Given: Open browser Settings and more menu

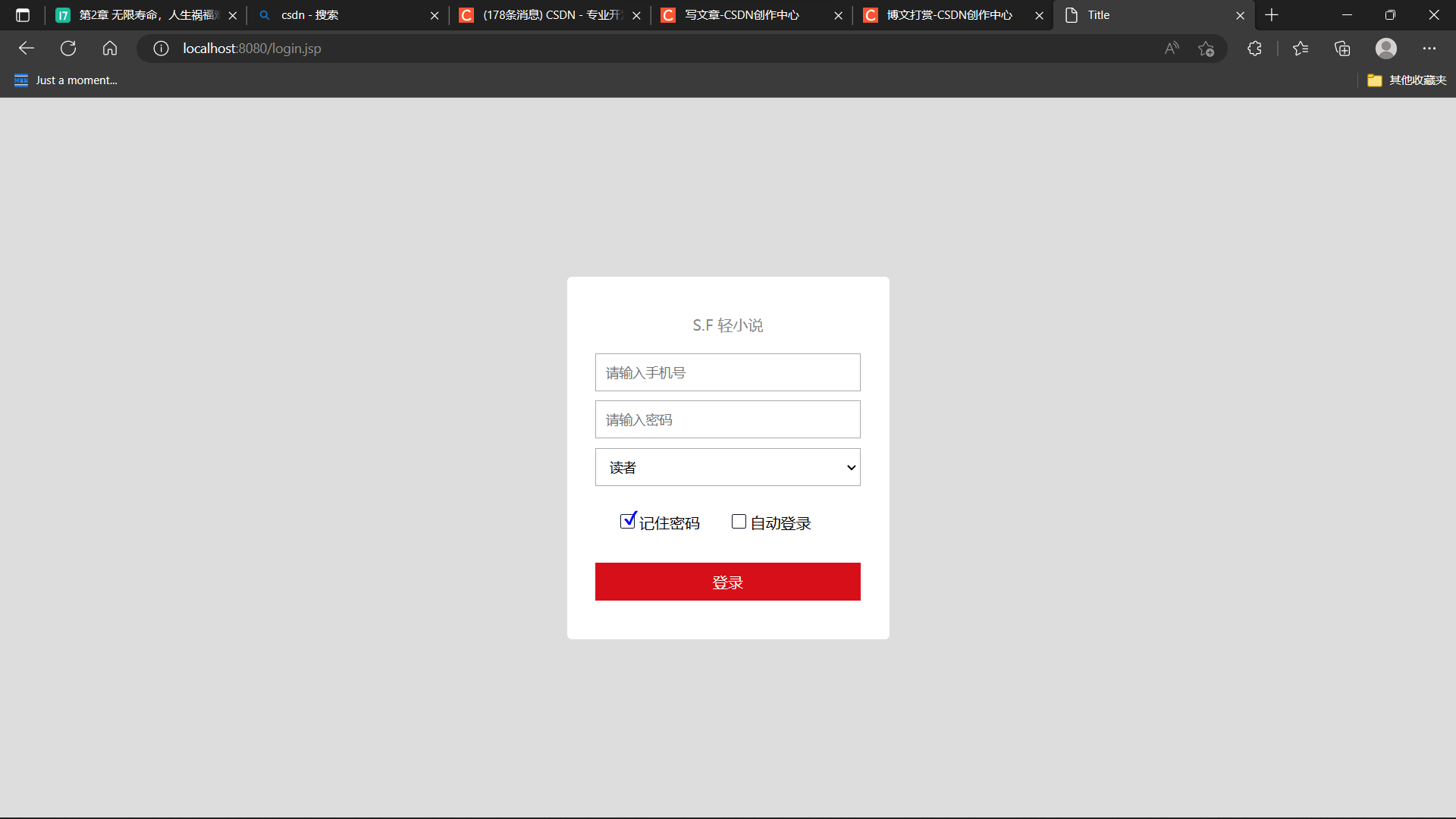Looking at the screenshot, I should (1429, 49).
